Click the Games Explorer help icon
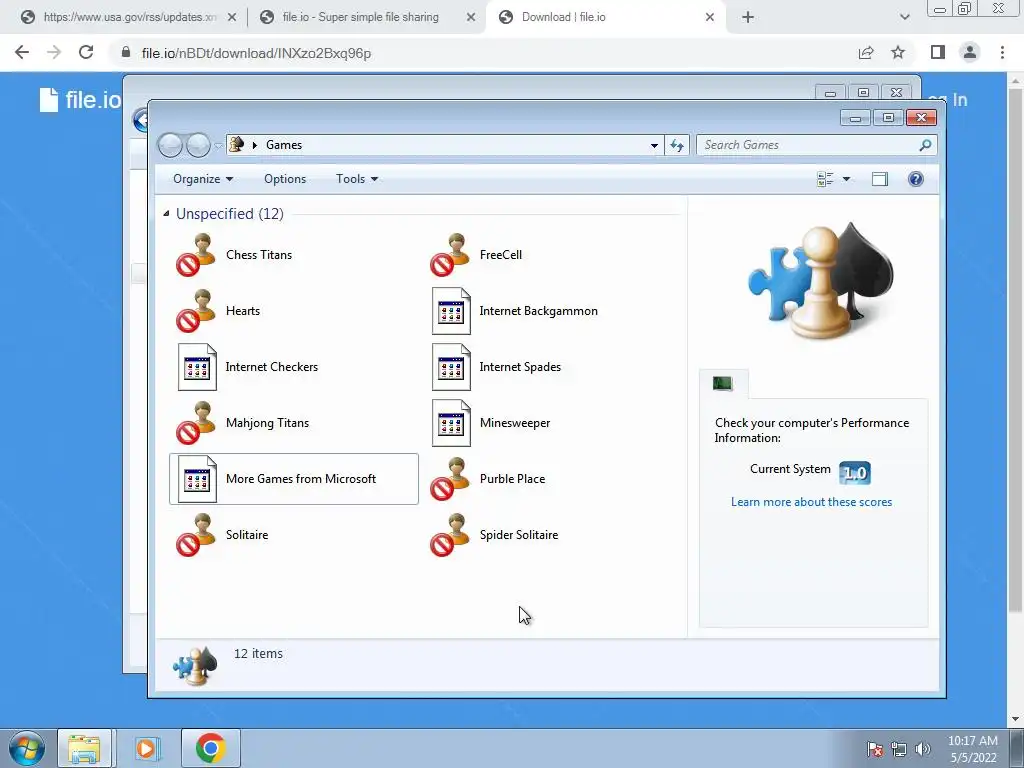Viewport: 1024px width, 768px height. (x=916, y=179)
